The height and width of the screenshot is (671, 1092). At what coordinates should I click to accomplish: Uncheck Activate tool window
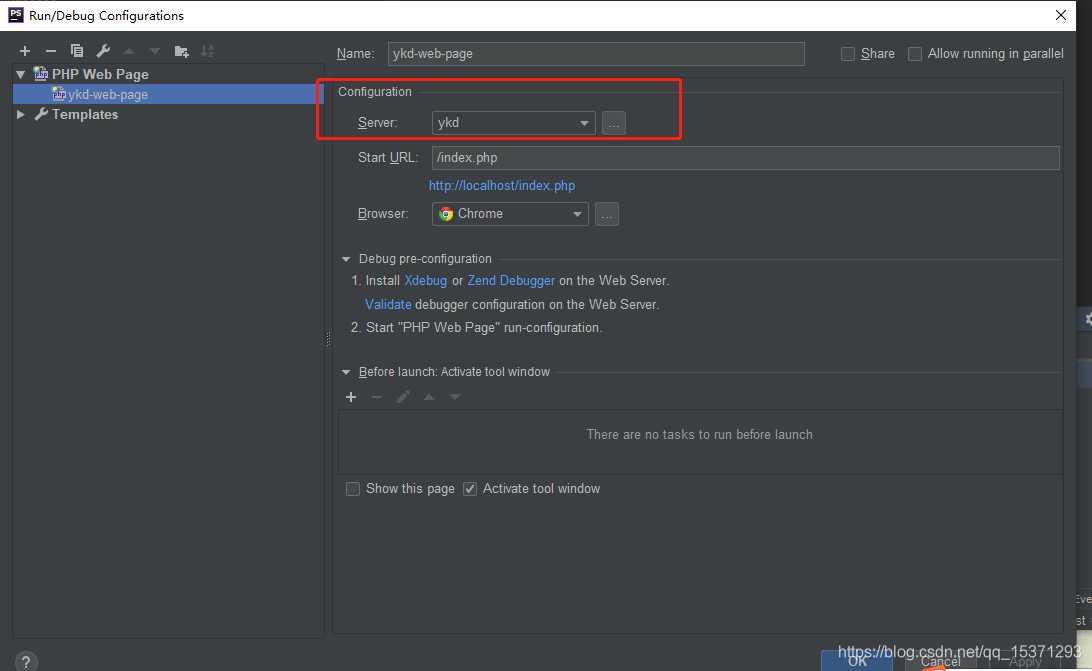[x=469, y=488]
